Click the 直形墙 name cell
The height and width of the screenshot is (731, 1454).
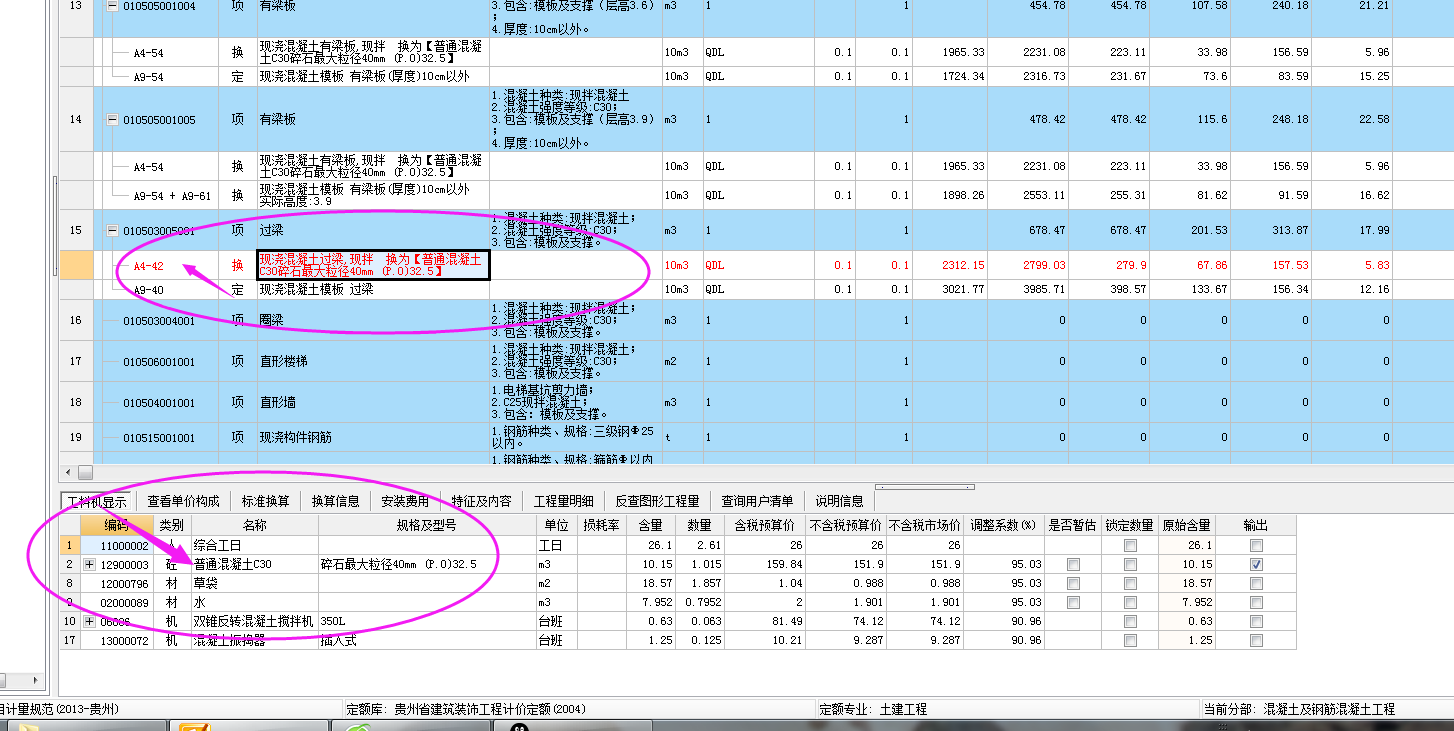click(x=372, y=402)
